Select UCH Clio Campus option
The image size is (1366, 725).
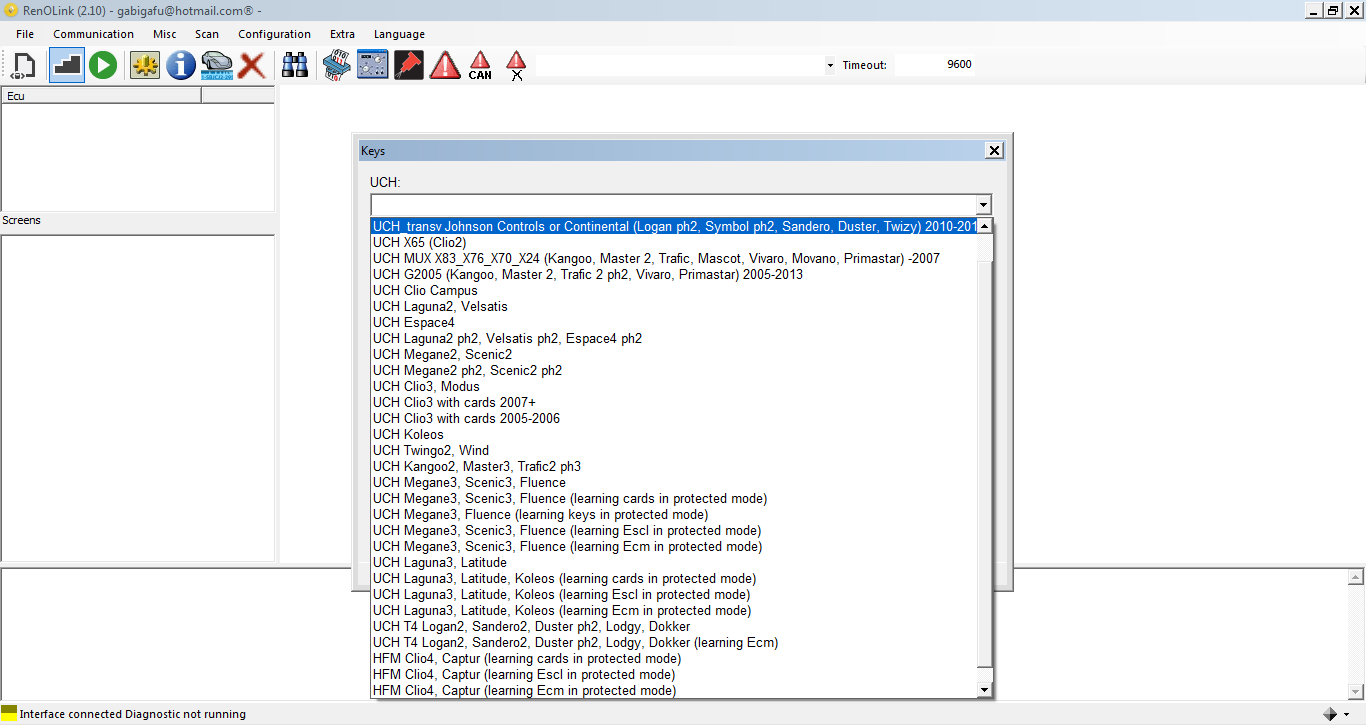click(674, 290)
